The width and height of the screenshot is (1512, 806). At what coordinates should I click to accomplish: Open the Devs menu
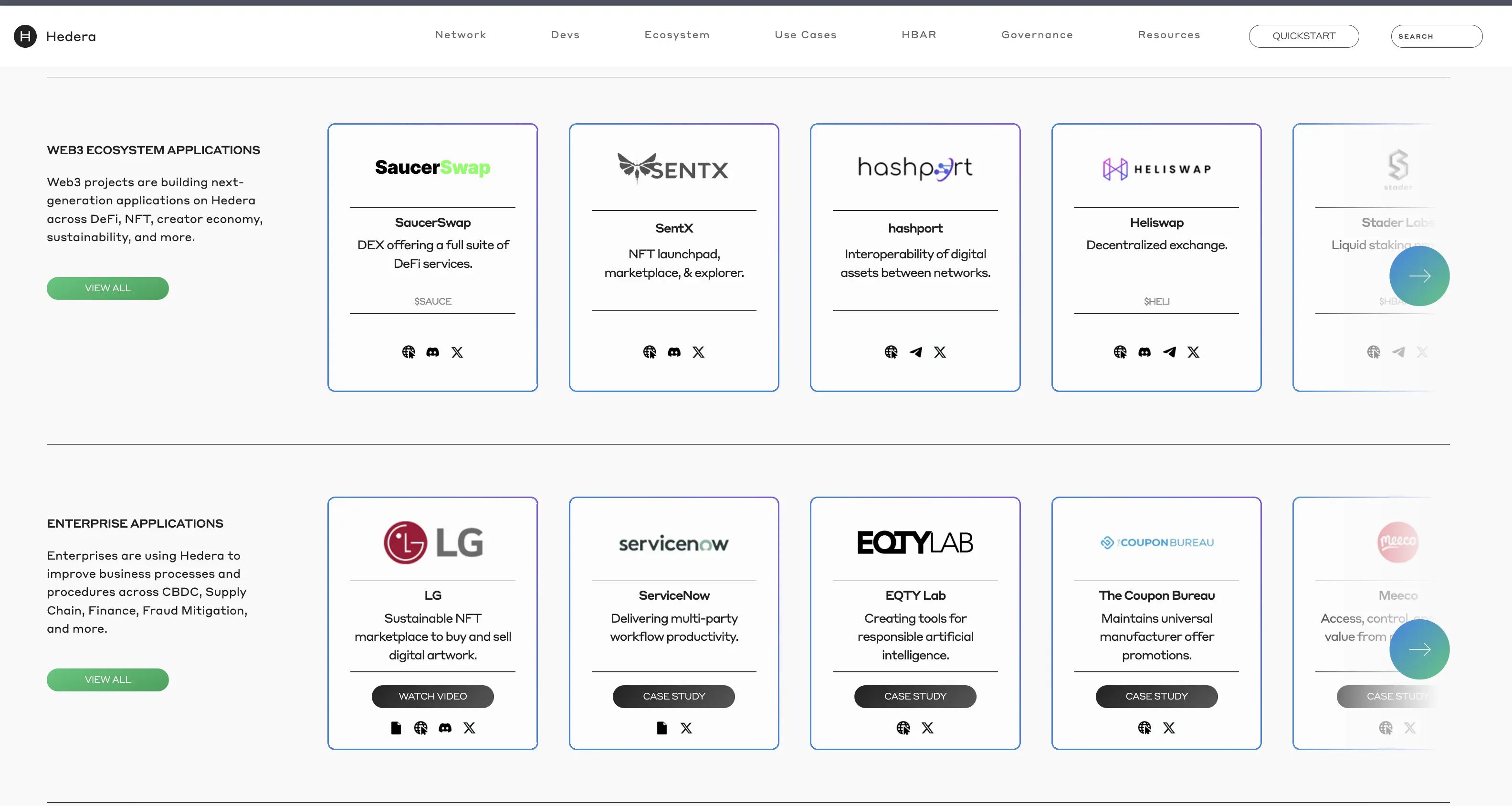click(565, 35)
